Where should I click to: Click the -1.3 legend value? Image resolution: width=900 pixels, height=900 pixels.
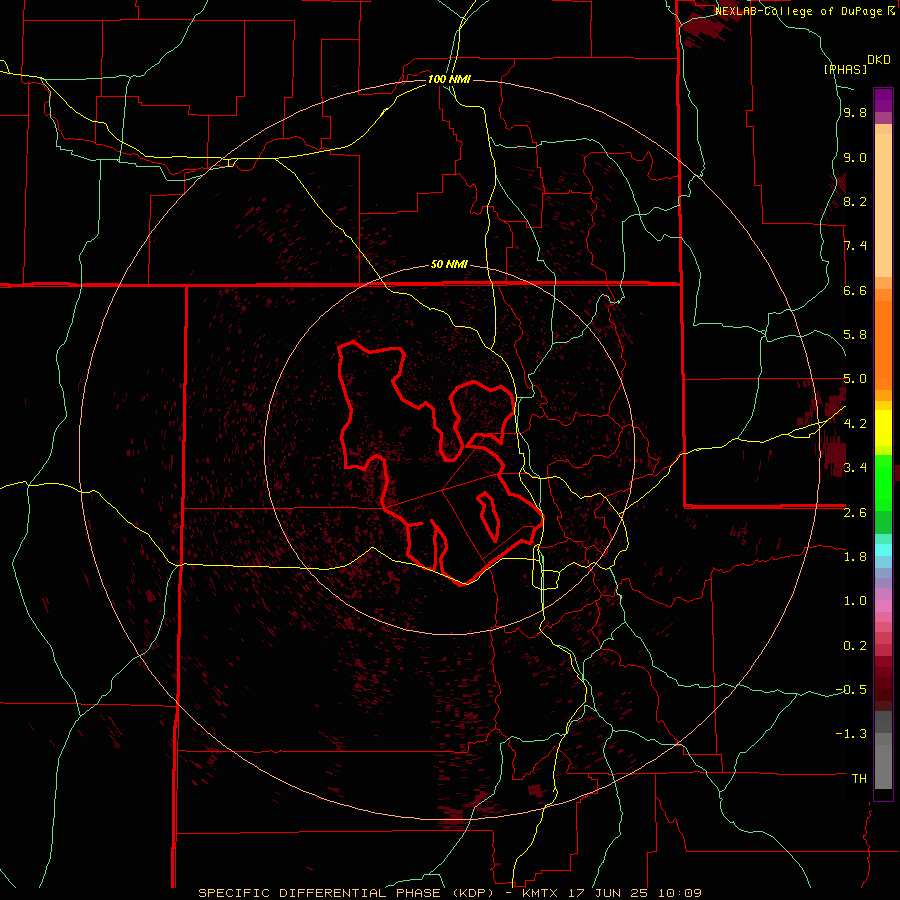[x=851, y=734]
